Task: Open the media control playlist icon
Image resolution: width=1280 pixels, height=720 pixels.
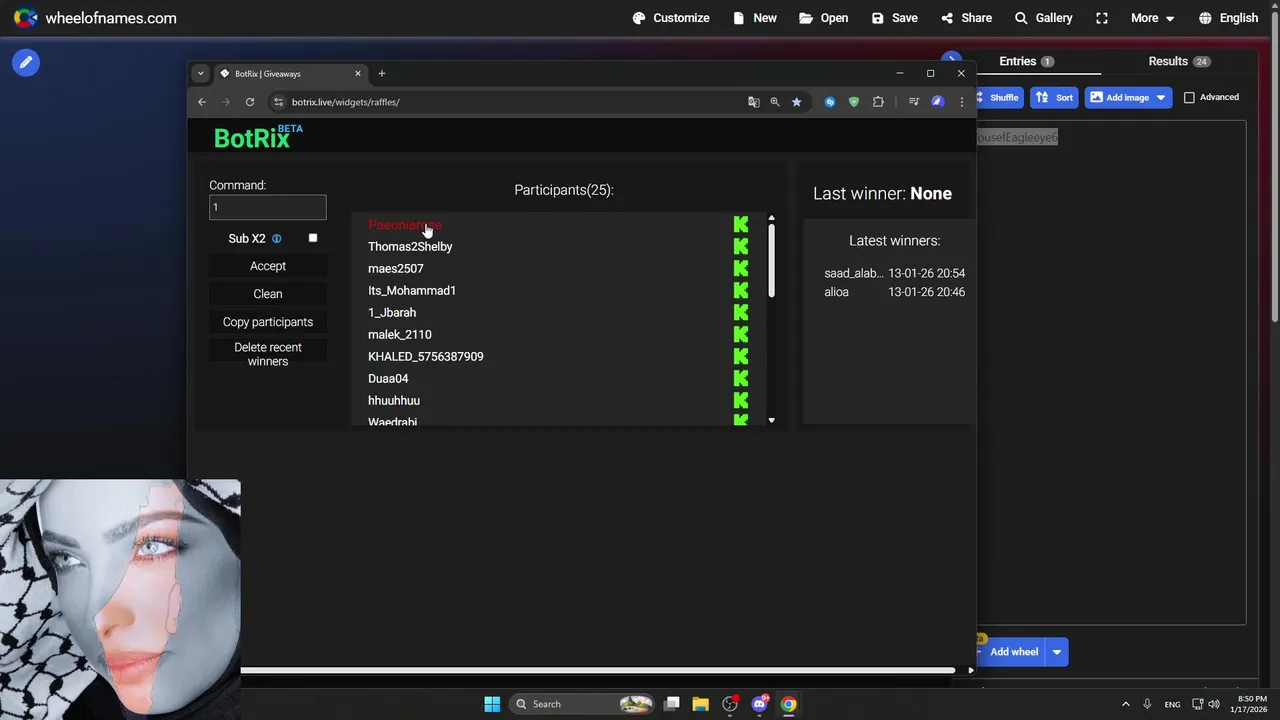Action: tap(913, 102)
